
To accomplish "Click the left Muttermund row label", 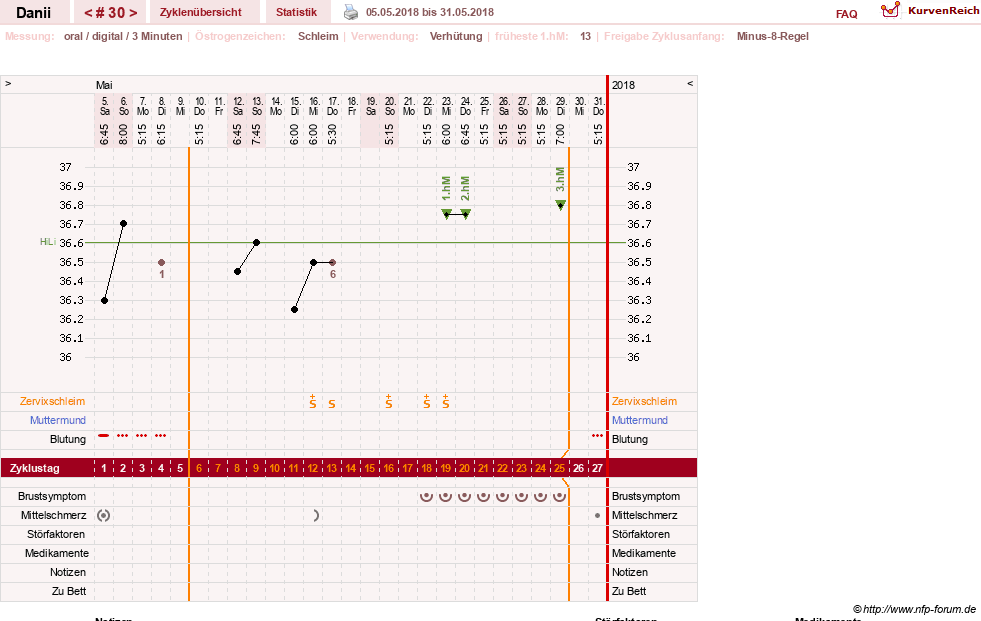I will point(58,420).
